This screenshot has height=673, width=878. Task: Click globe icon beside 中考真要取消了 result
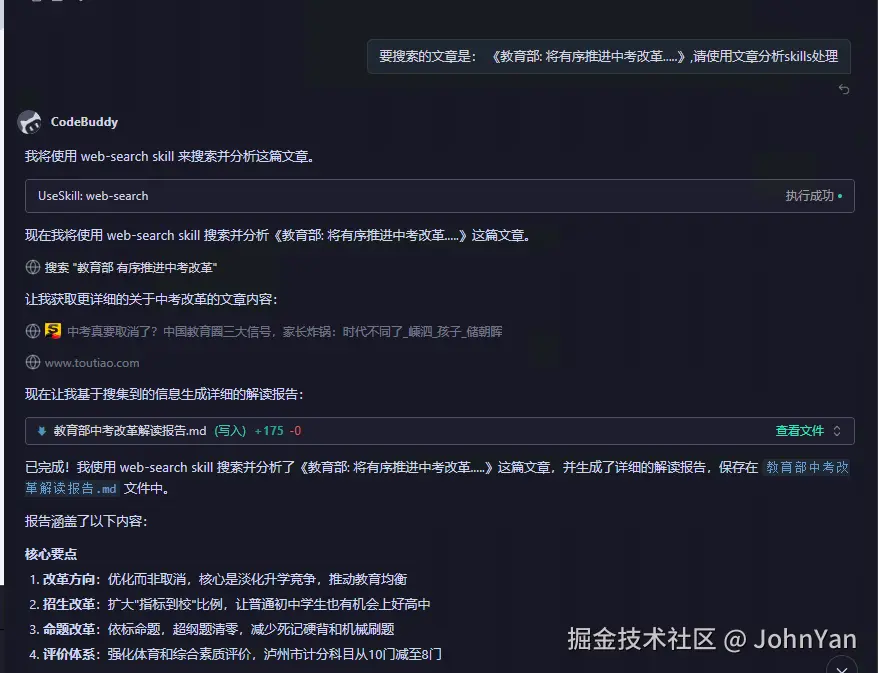pyautogui.click(x=33, y=331)
